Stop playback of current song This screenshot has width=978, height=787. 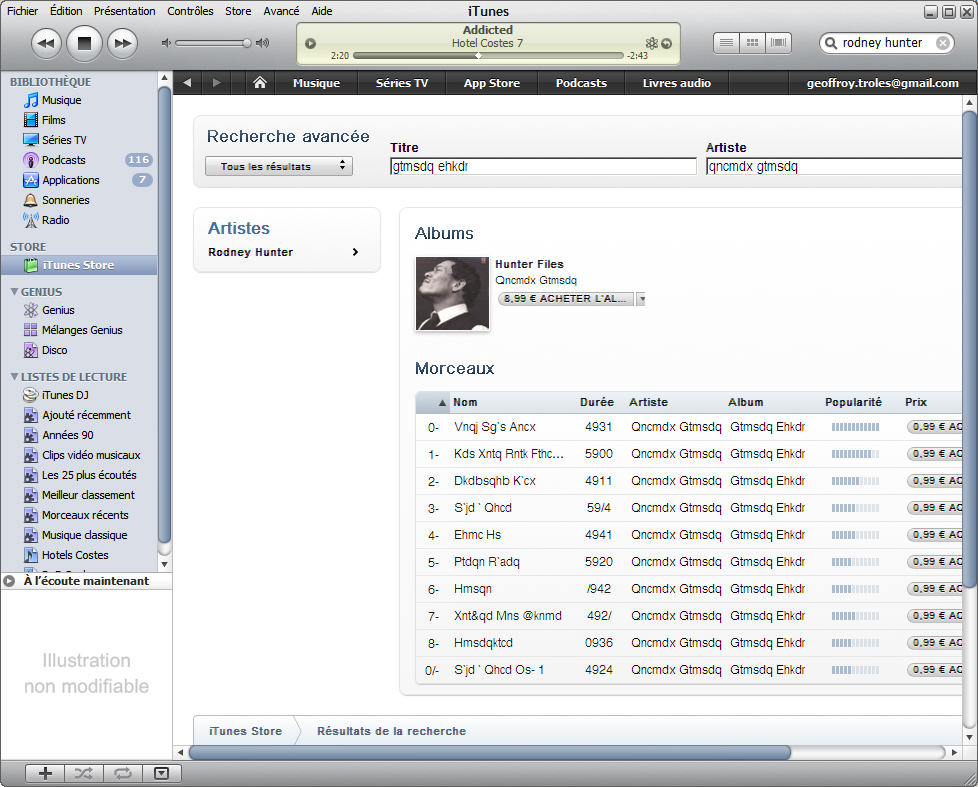coord(84,42)
